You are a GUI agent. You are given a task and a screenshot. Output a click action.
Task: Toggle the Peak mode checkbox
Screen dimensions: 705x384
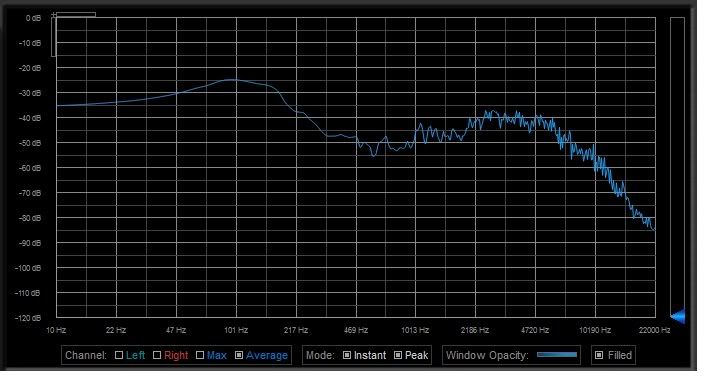(398, 355)
